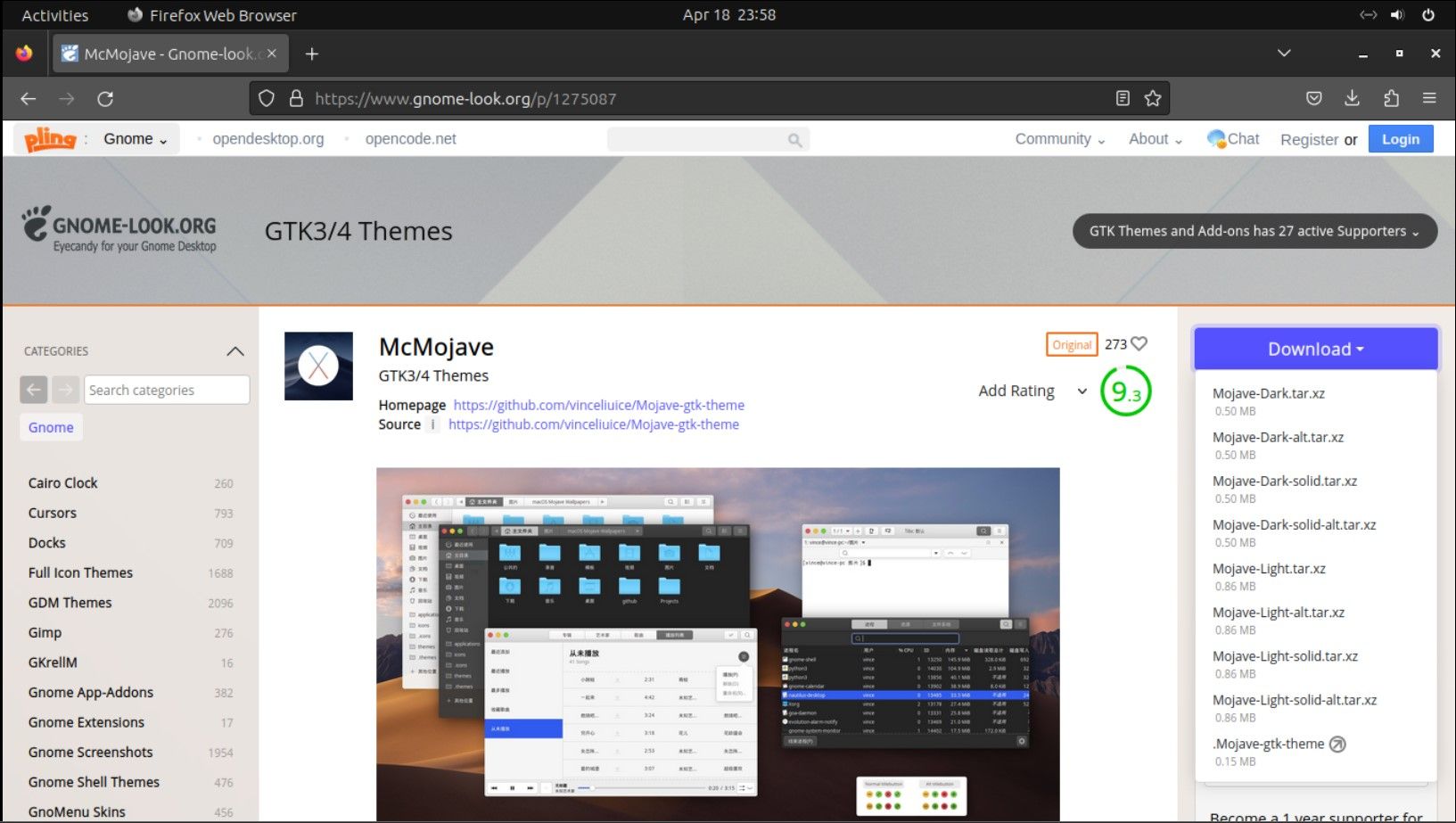This screenshot has width=1456, height=823.
Task: Reload the page
Action: pos(107,98)
